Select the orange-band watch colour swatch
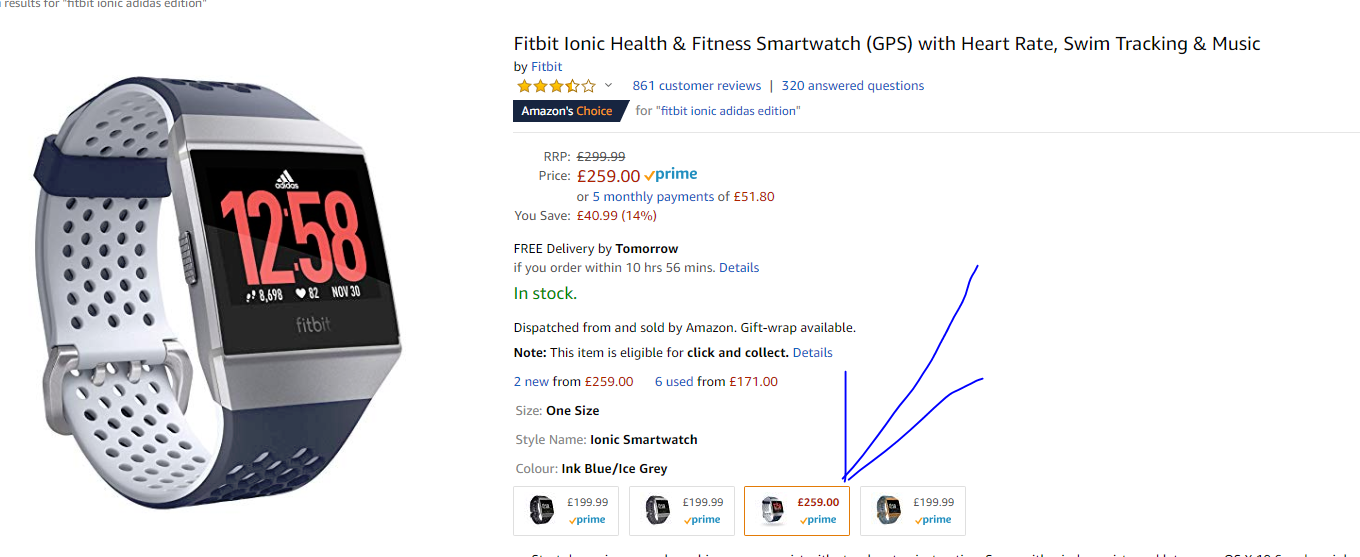1360x557 pixels. (912, 511)
